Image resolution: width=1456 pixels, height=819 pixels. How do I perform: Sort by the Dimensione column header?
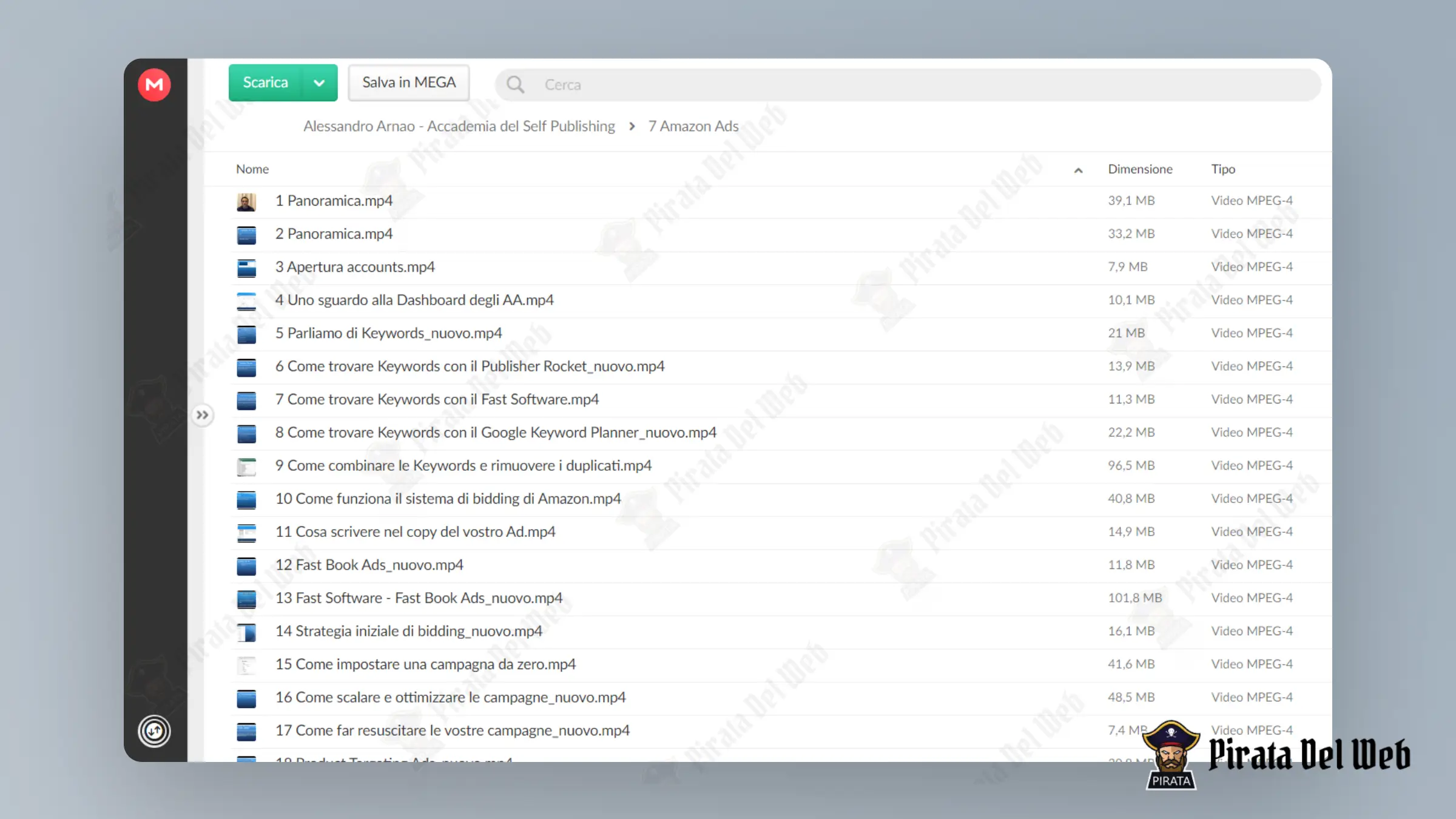[1140, 169]
